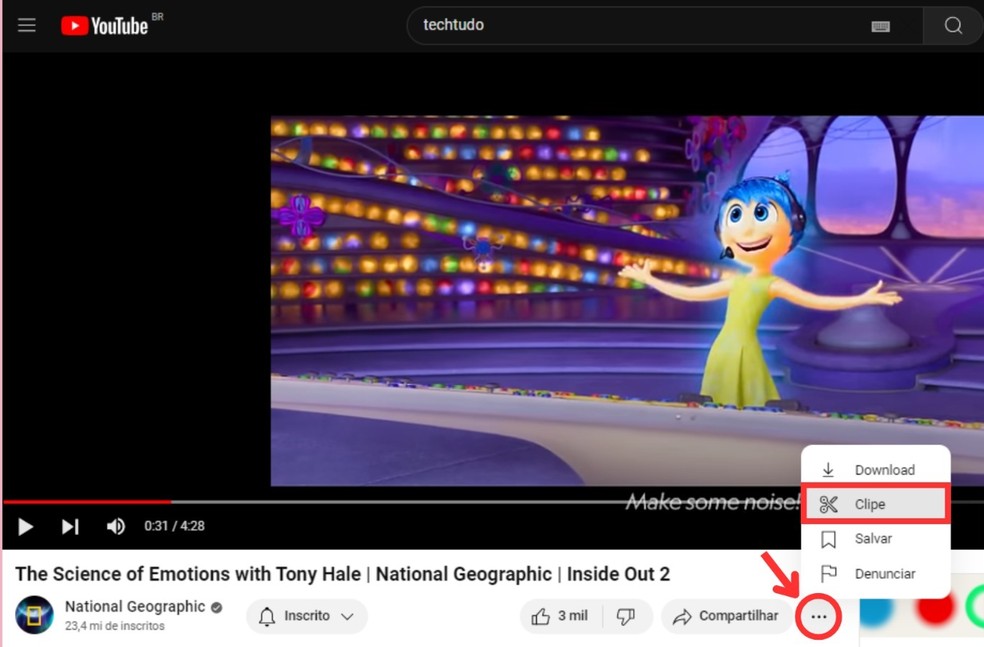Go to YouTube home via logo

pyautogui.click(x=104, y=25)
